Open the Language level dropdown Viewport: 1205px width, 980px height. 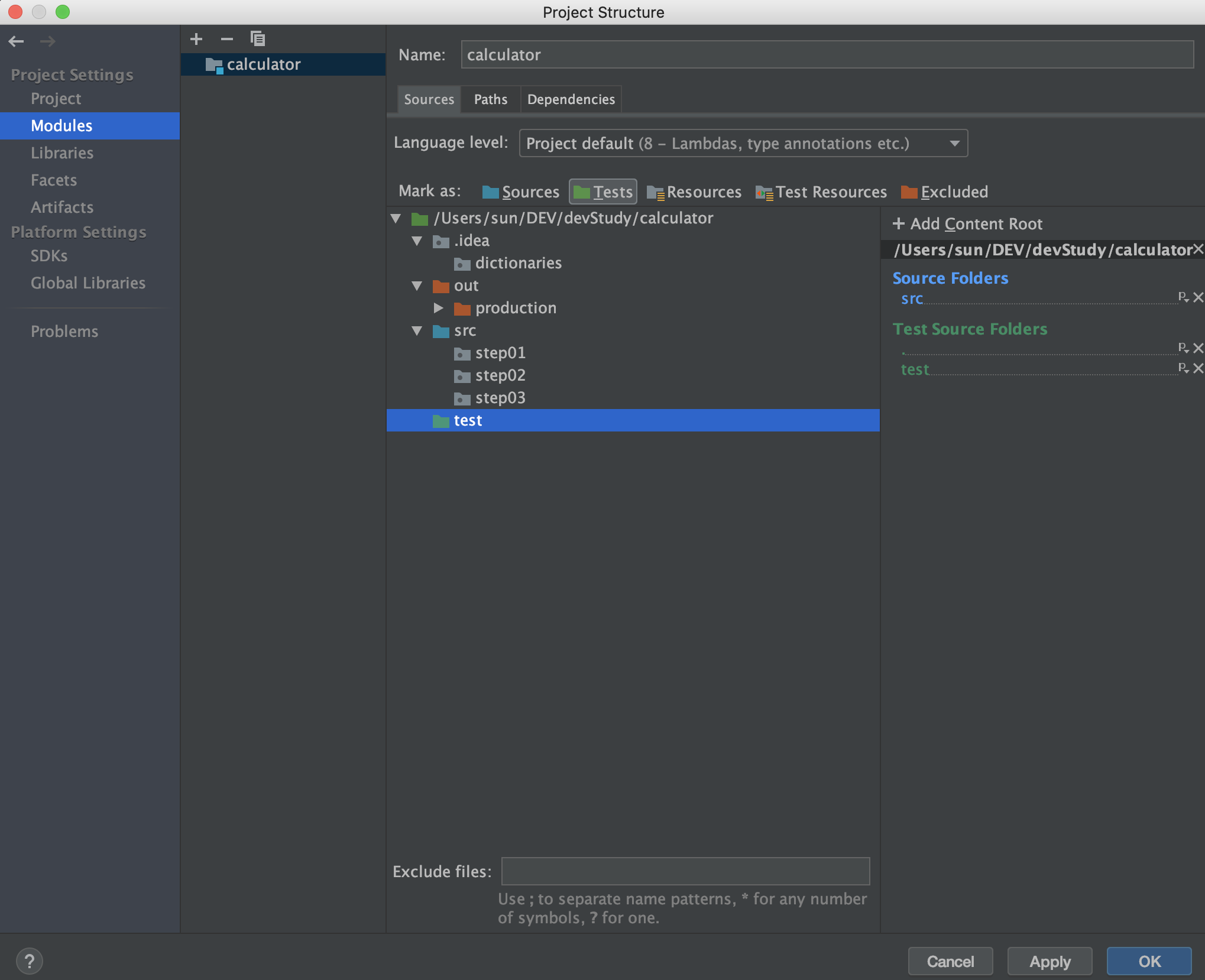click(x=743, y=143)
